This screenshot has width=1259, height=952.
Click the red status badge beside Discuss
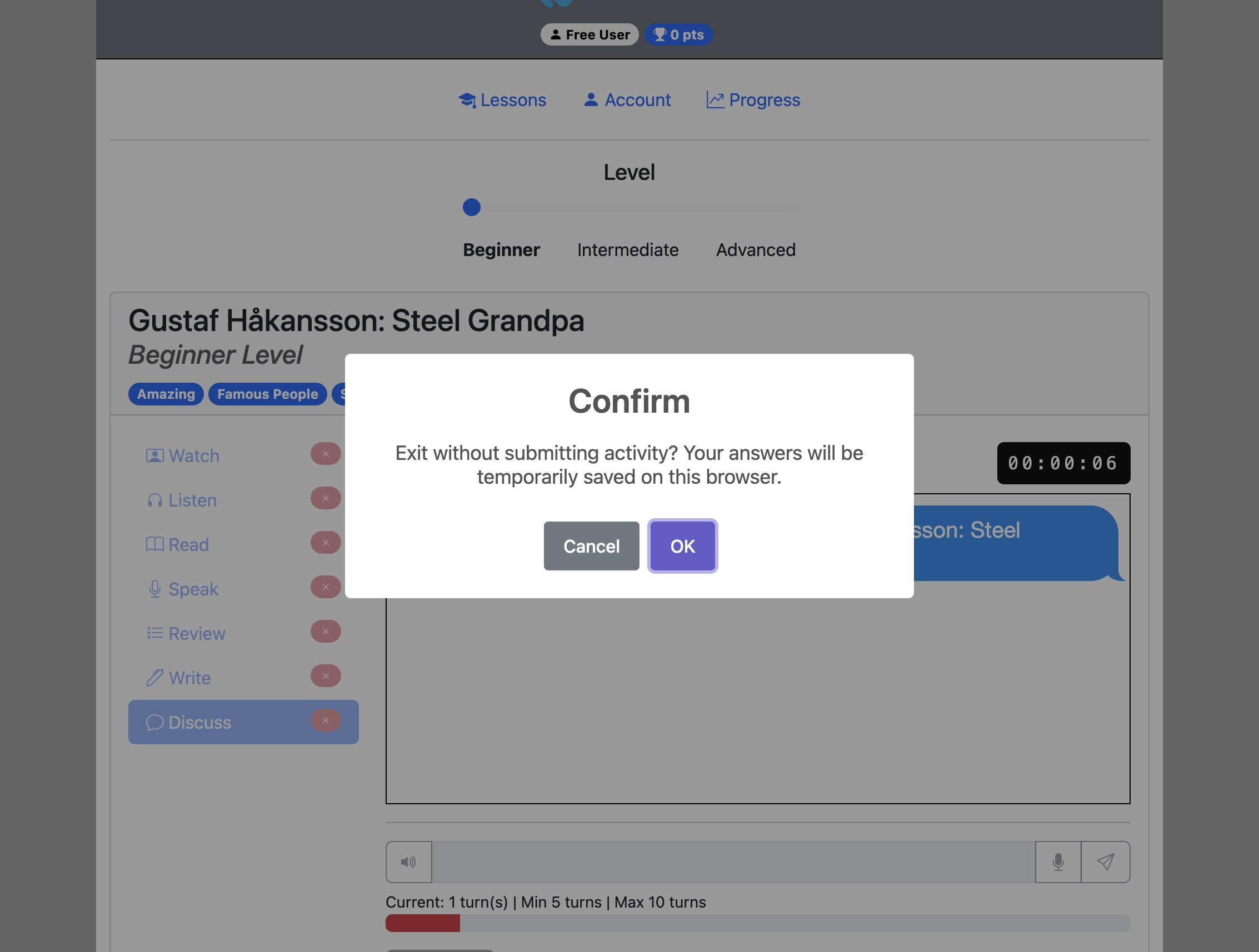pyautogui.click(x=326, y=720)
